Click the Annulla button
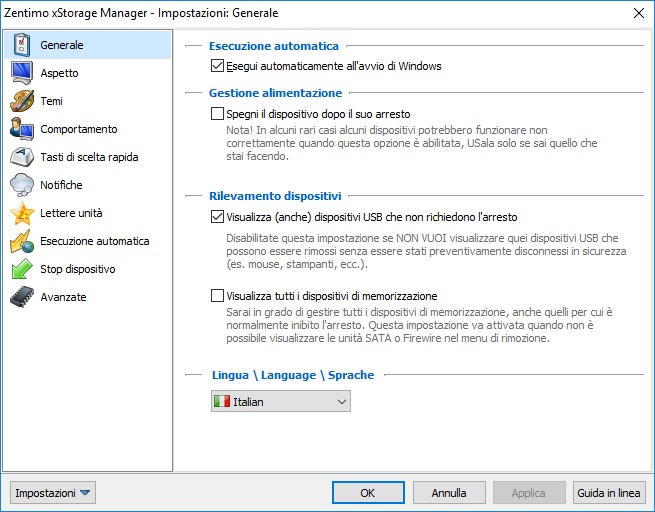The image size is (655, 512). tap(449, 493)
